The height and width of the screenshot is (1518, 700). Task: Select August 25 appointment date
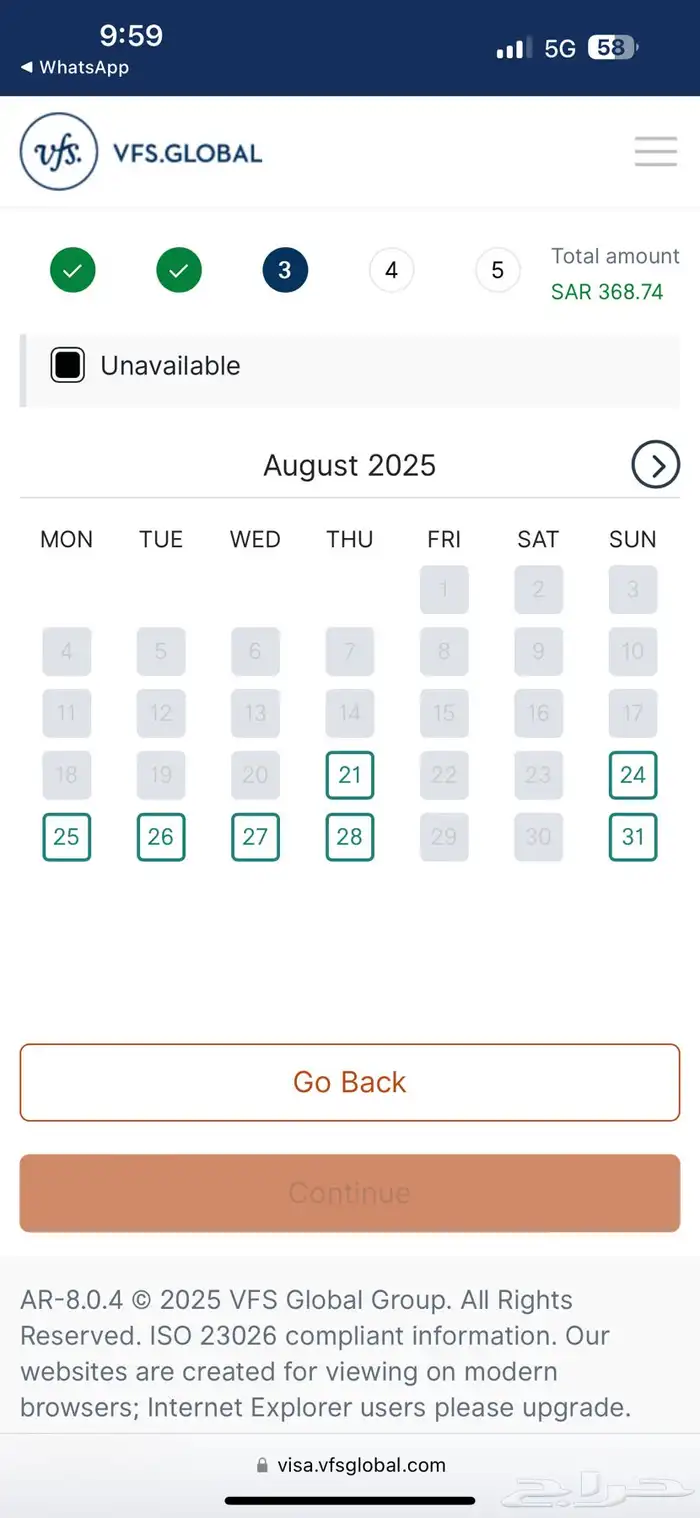[x=66, y=837]
